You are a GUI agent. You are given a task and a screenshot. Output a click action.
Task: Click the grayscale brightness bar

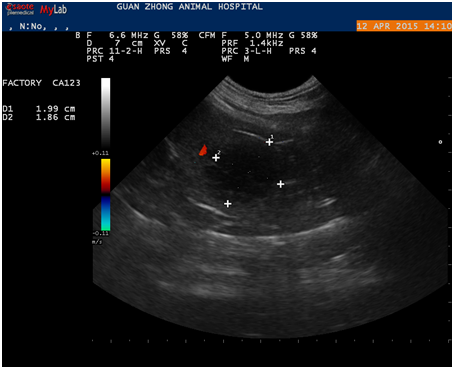pyautogui.click(x=106, y=113)
